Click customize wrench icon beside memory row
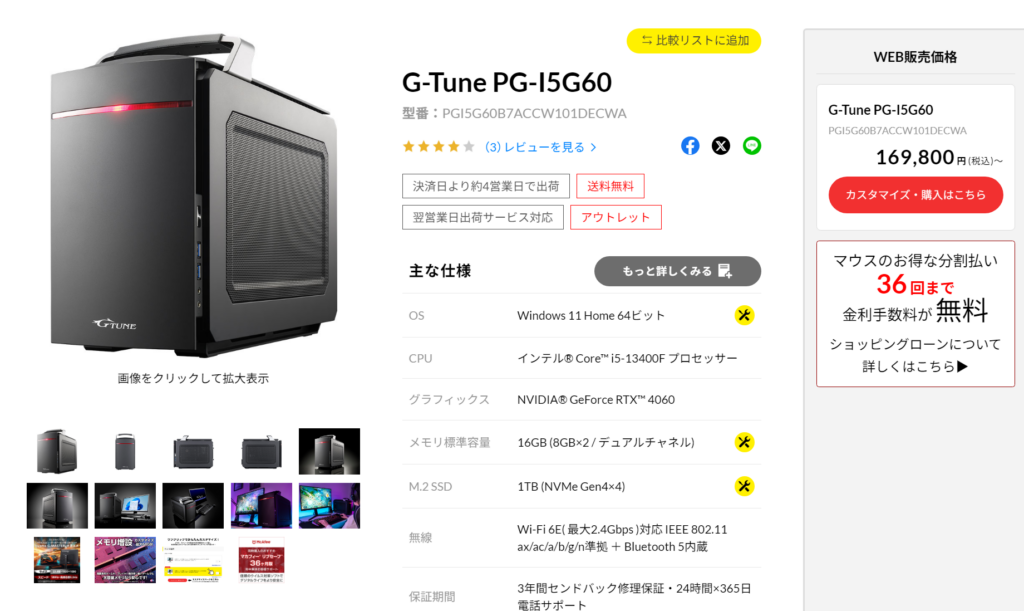 pos(744,442)
